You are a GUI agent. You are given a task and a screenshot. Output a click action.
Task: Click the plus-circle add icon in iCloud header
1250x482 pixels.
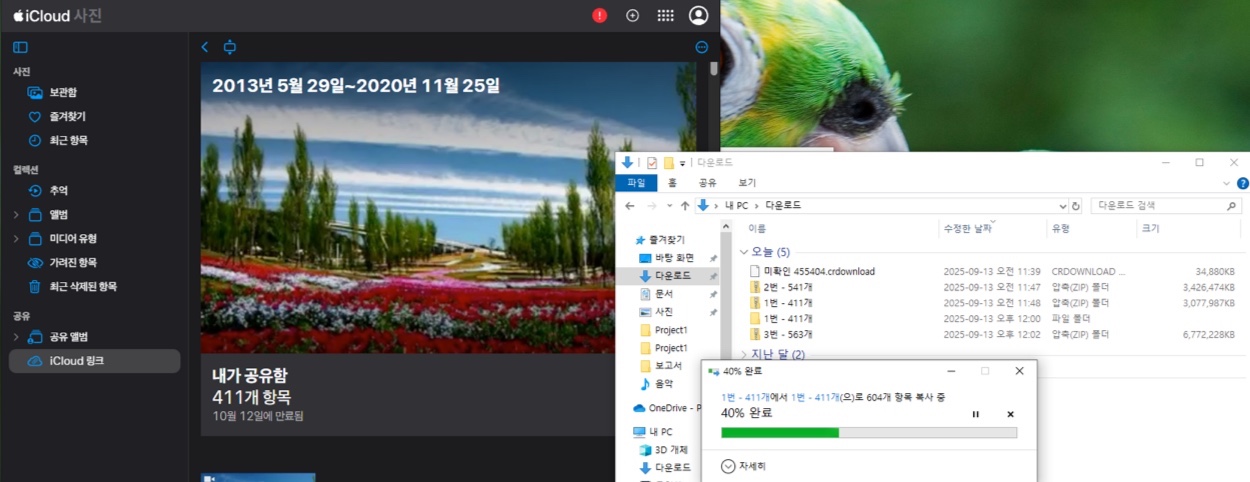[632, 15]
